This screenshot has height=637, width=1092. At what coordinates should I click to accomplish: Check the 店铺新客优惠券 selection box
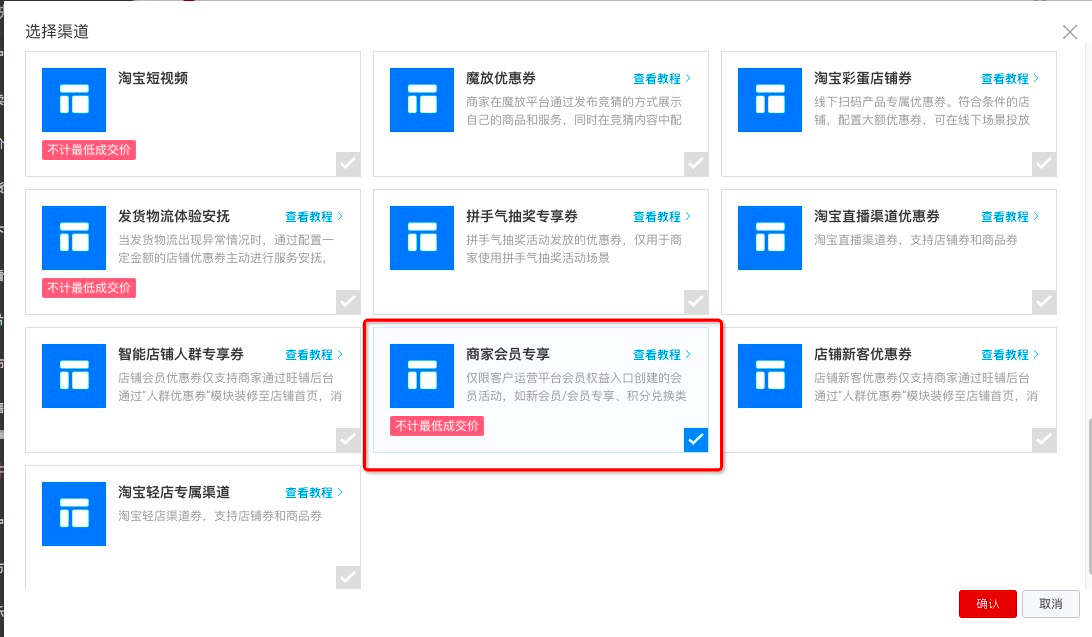tap(1044, 439)
